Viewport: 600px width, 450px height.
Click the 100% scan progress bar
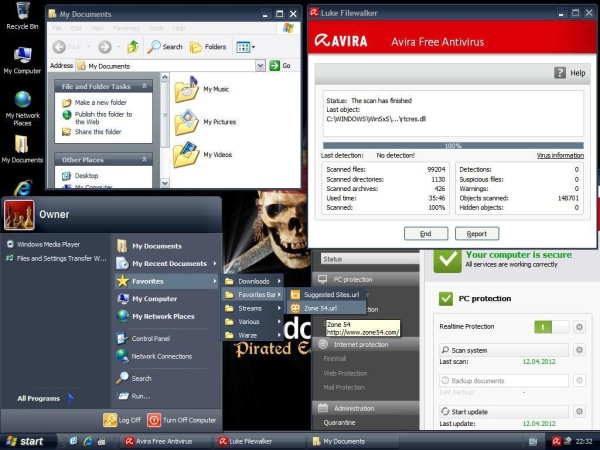tap(453, 146)
